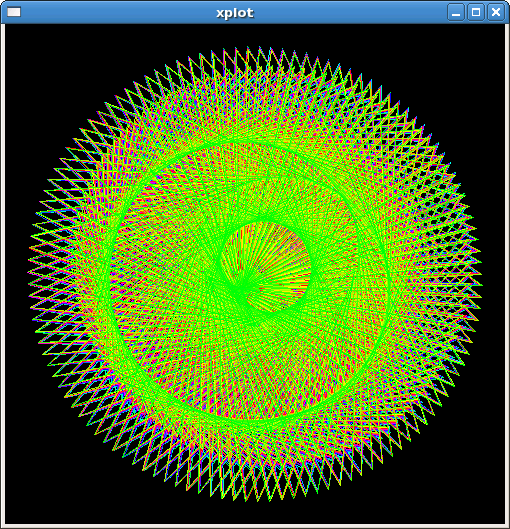Open the window menu icon in title bar
The image size is (510, 529).
click(14, 12)
